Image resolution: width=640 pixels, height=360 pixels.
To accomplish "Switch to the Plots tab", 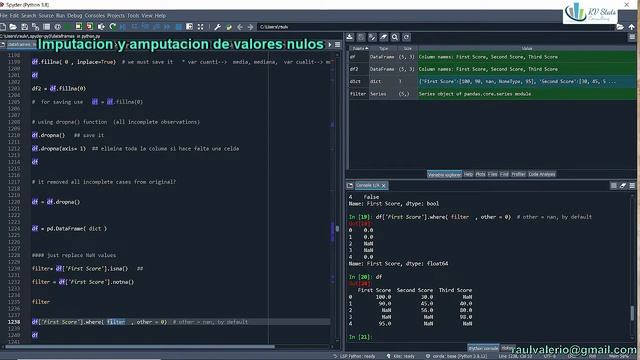I will tap(480, 174).
